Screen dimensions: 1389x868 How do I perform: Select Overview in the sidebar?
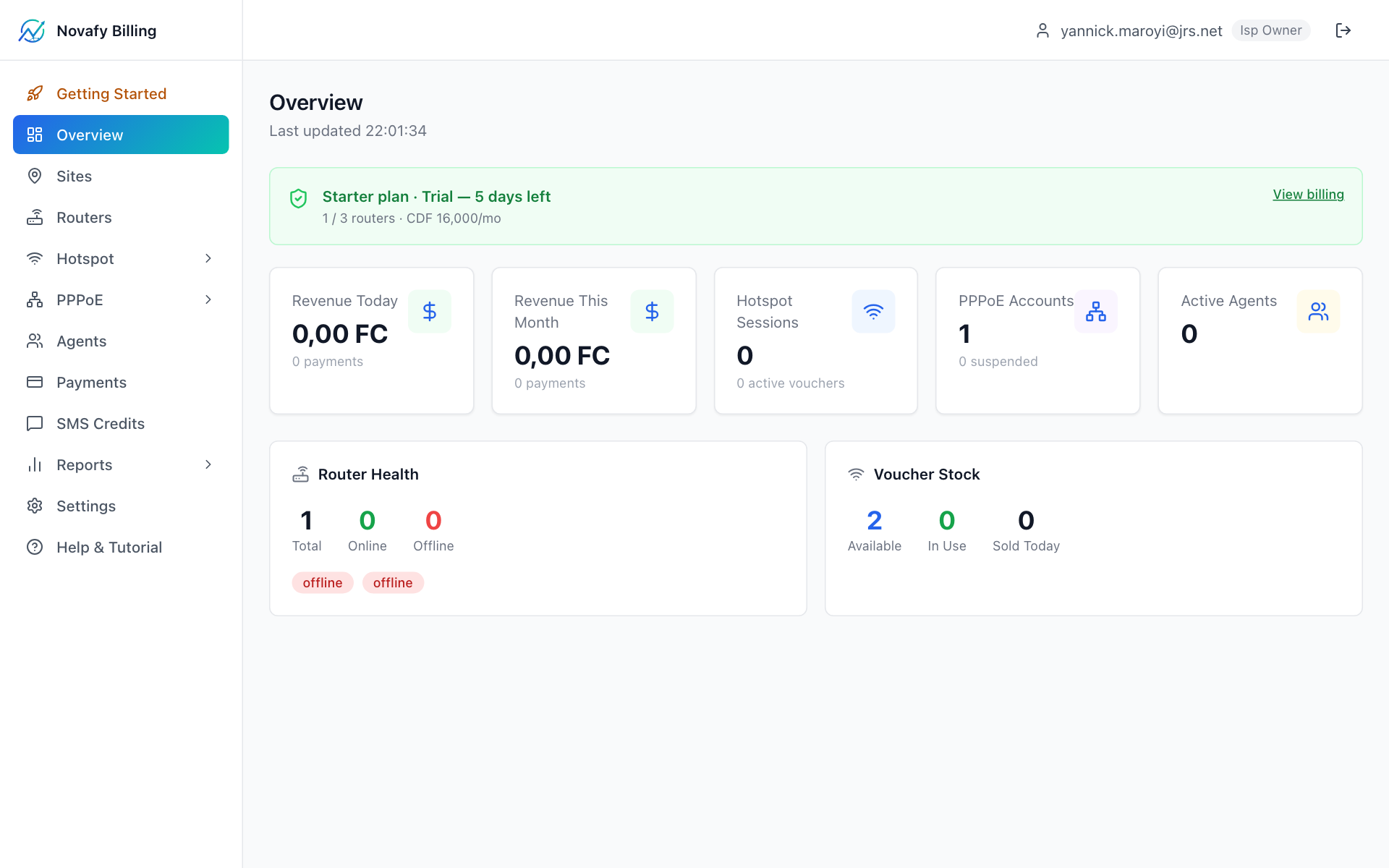point(121,135)
